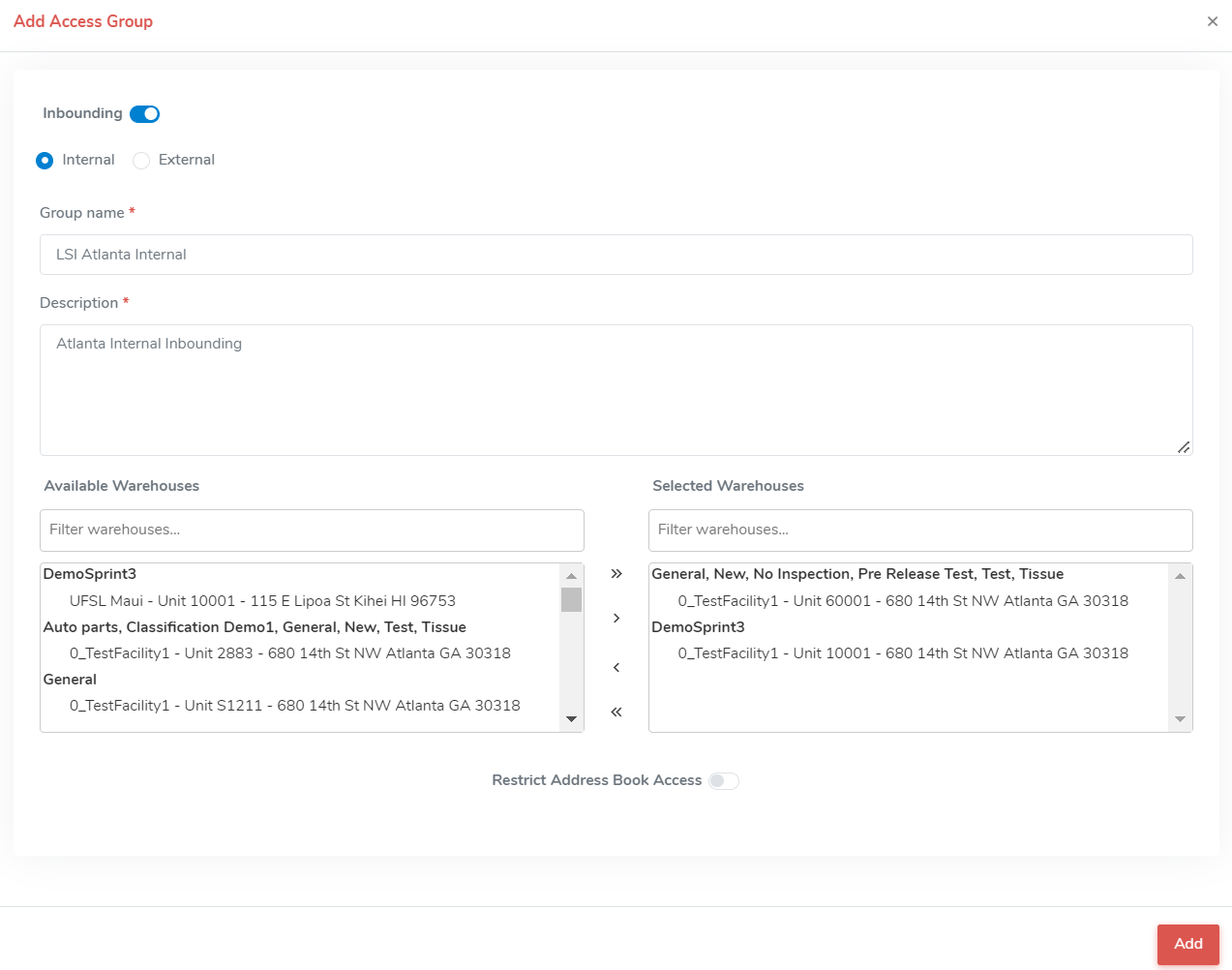Image resolution: width=1232 pixels, height=970 pixels.
Task: Click the move selected right chevron icon
Action: (x=616, y=619)
